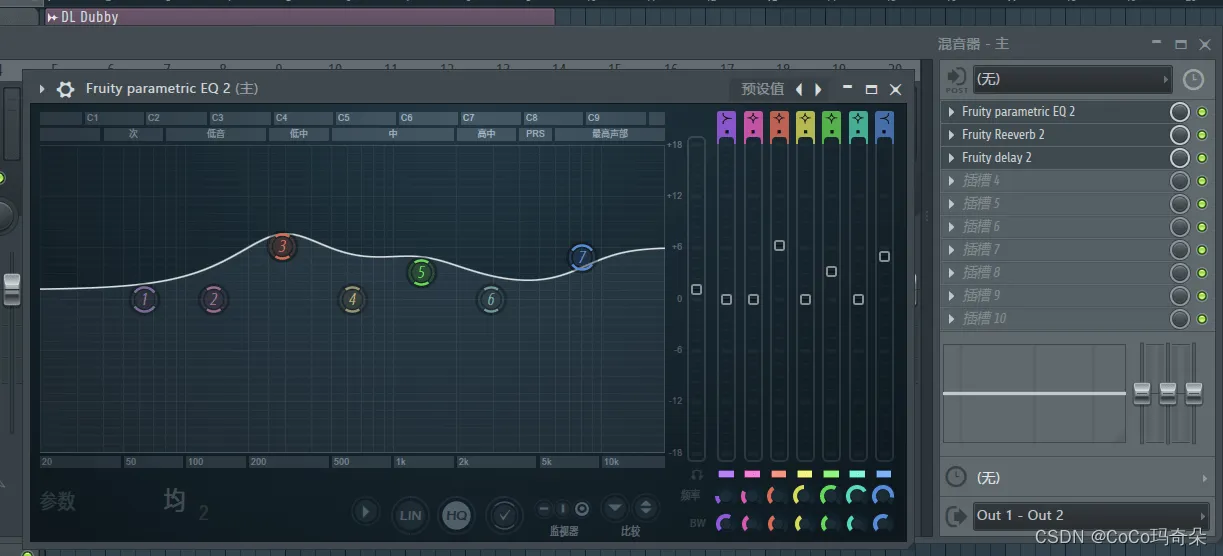This screenshot has width=1223, height=556.
Task: Open the bottom (无) mixer dropdown
Action: pyautogui.click(x=1090, y=478)
